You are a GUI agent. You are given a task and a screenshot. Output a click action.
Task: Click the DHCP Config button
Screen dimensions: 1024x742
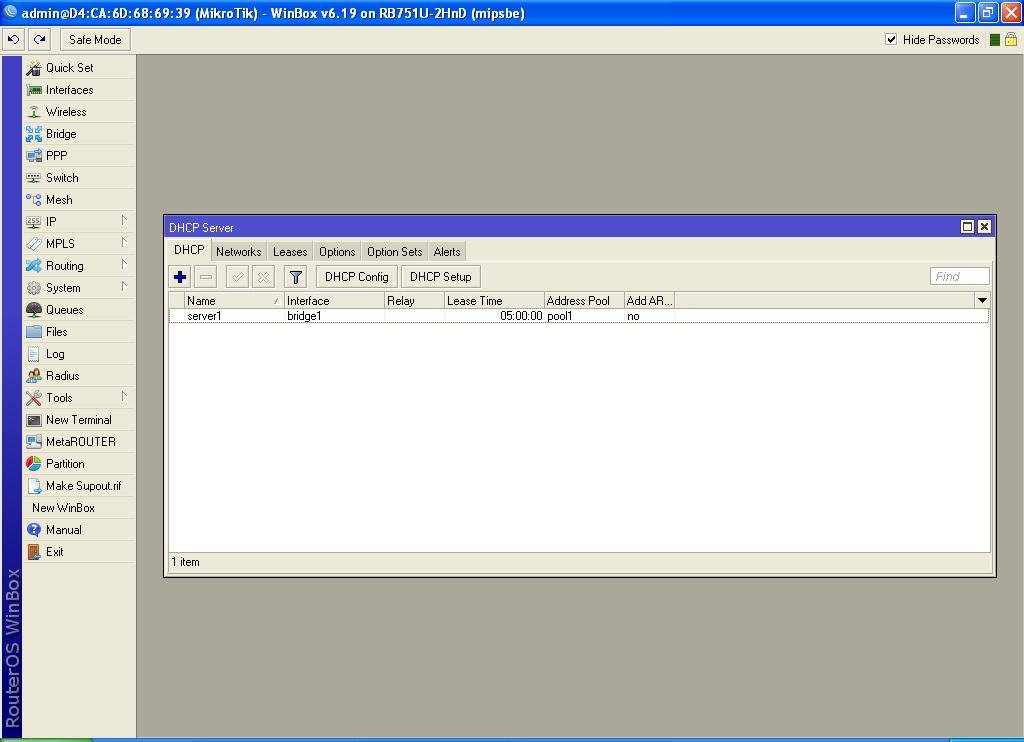pyautogui.click(x=357, y=277)
